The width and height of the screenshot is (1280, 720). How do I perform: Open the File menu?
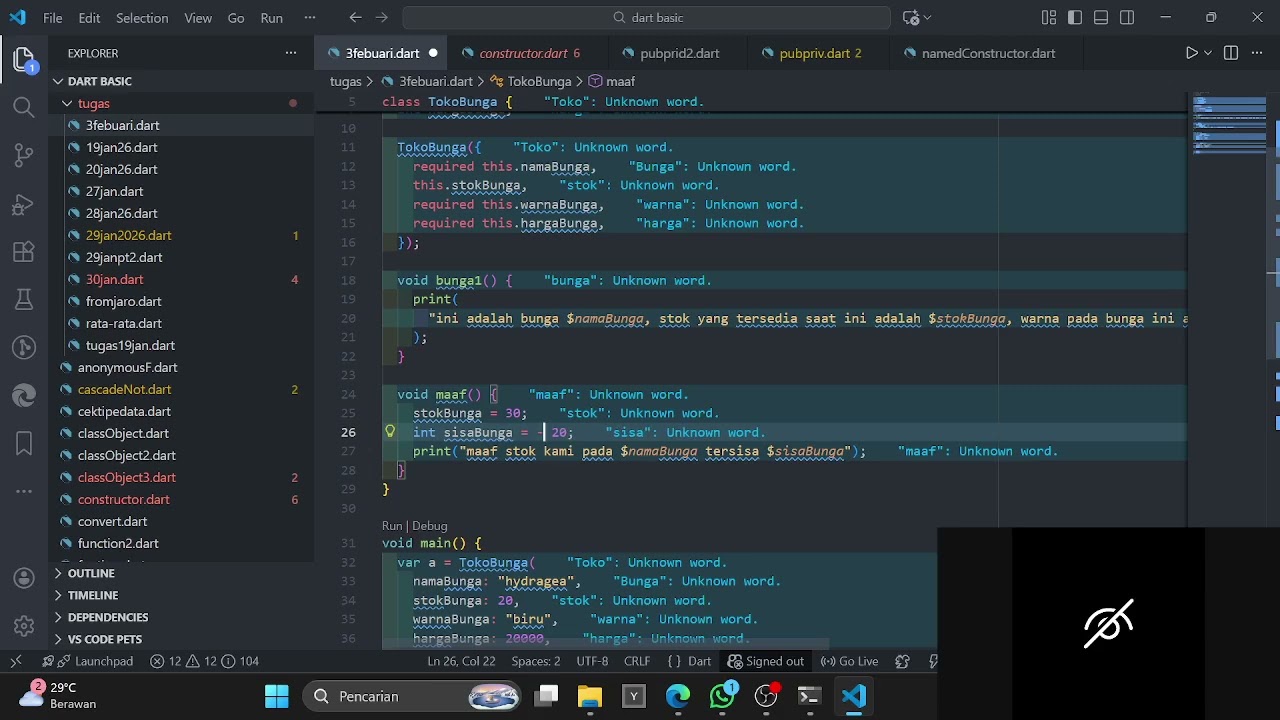[53, 18]
